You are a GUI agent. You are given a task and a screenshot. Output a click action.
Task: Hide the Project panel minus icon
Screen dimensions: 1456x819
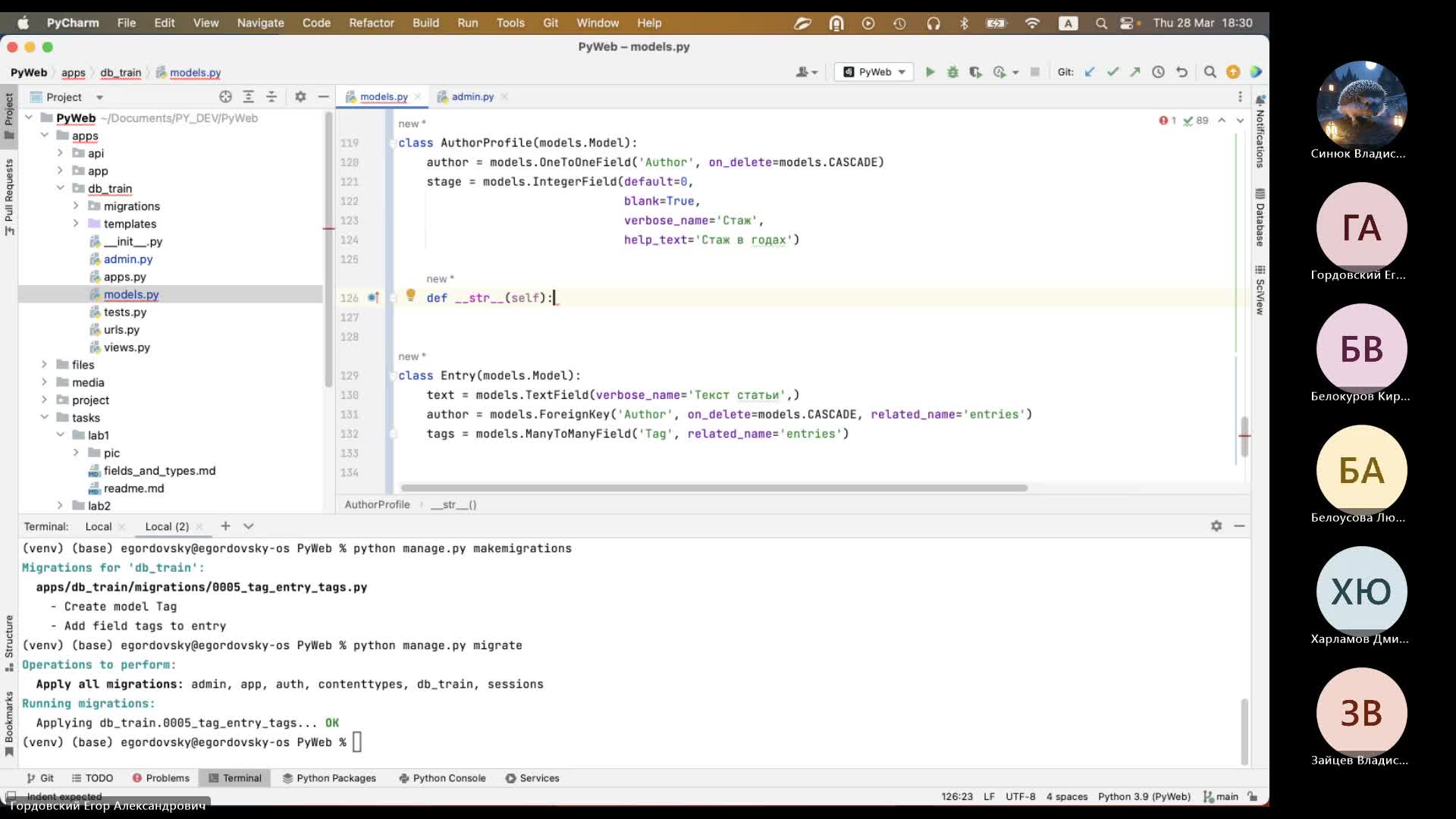pos(323,97)
